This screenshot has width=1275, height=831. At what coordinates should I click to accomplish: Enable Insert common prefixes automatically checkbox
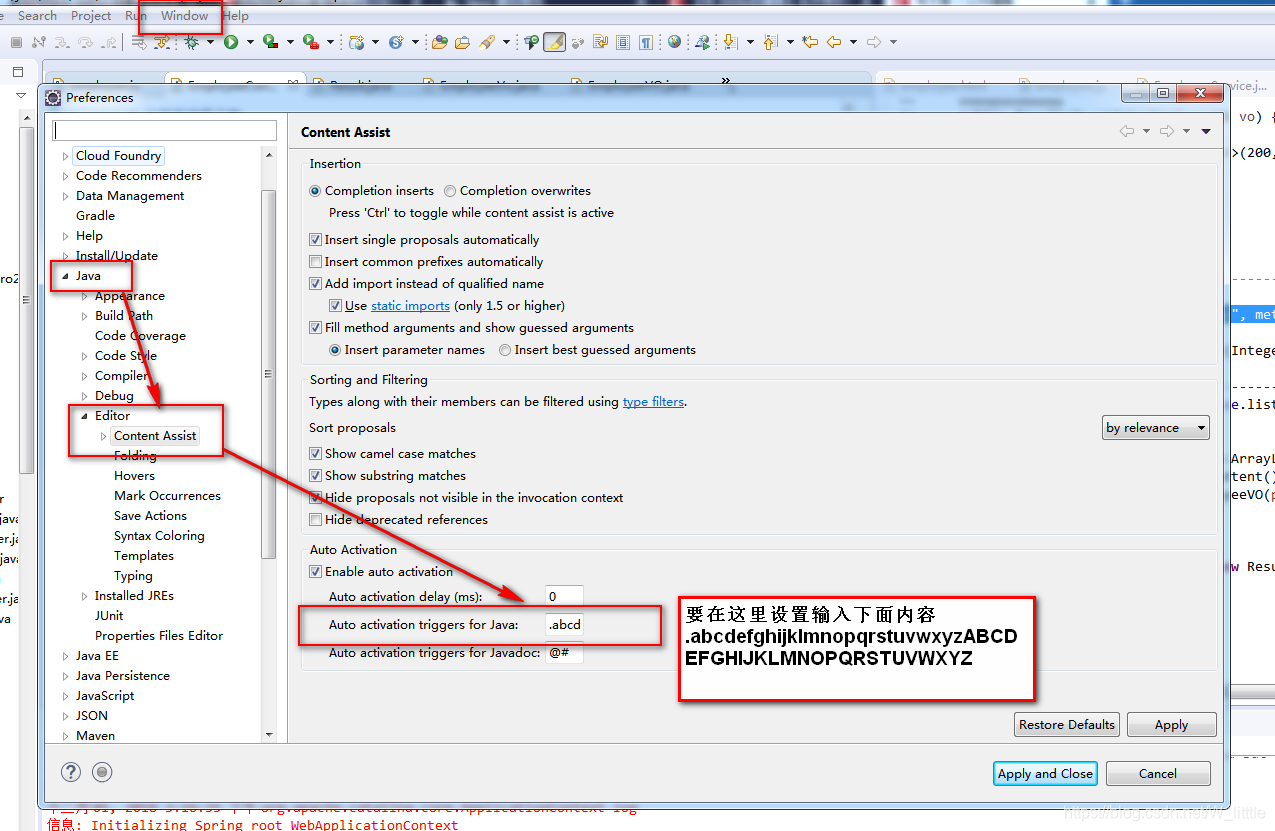tap(316, 262)
